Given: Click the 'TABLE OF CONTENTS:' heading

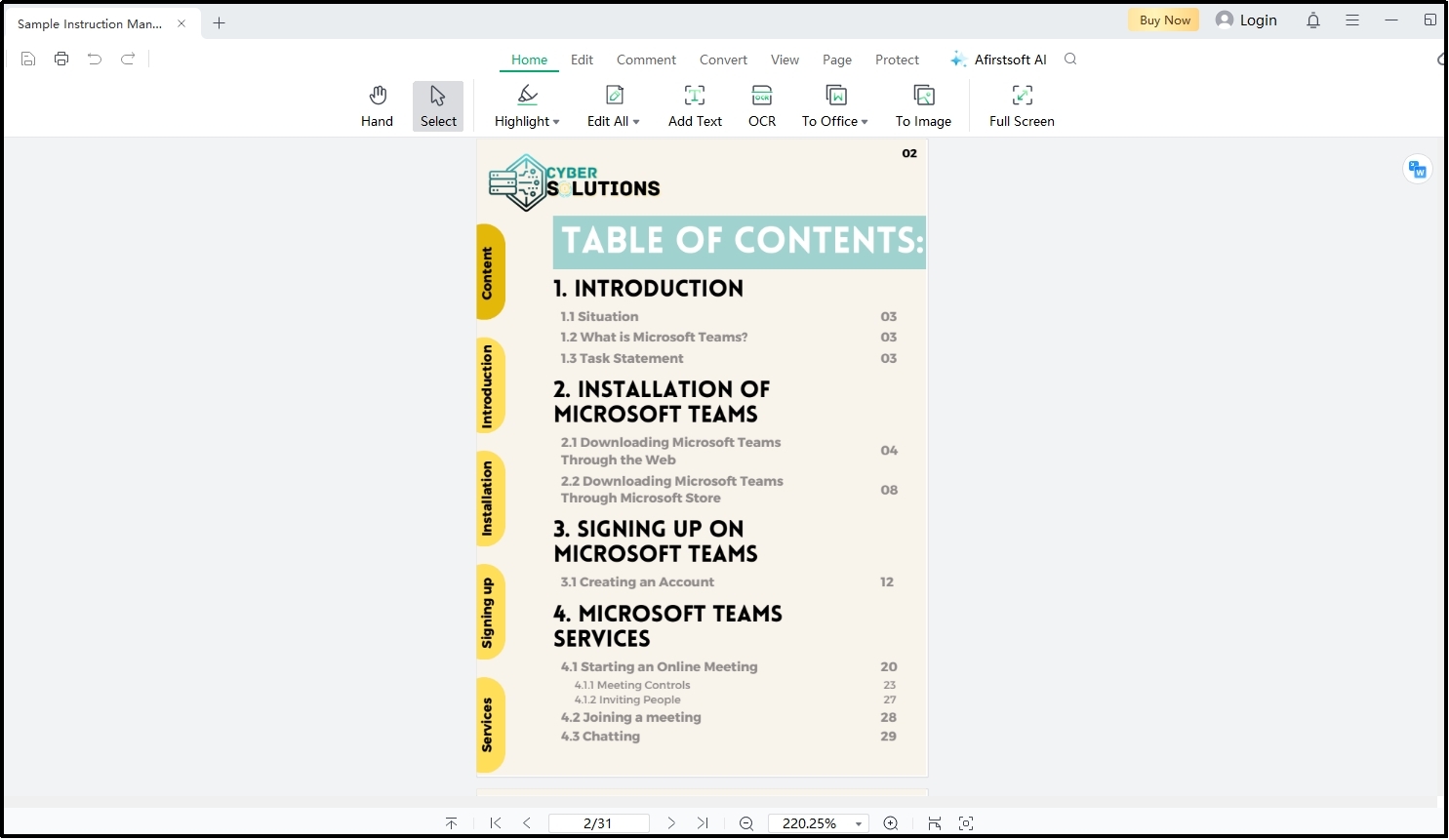Looking at the screenshot, I should tap(742, 241).
